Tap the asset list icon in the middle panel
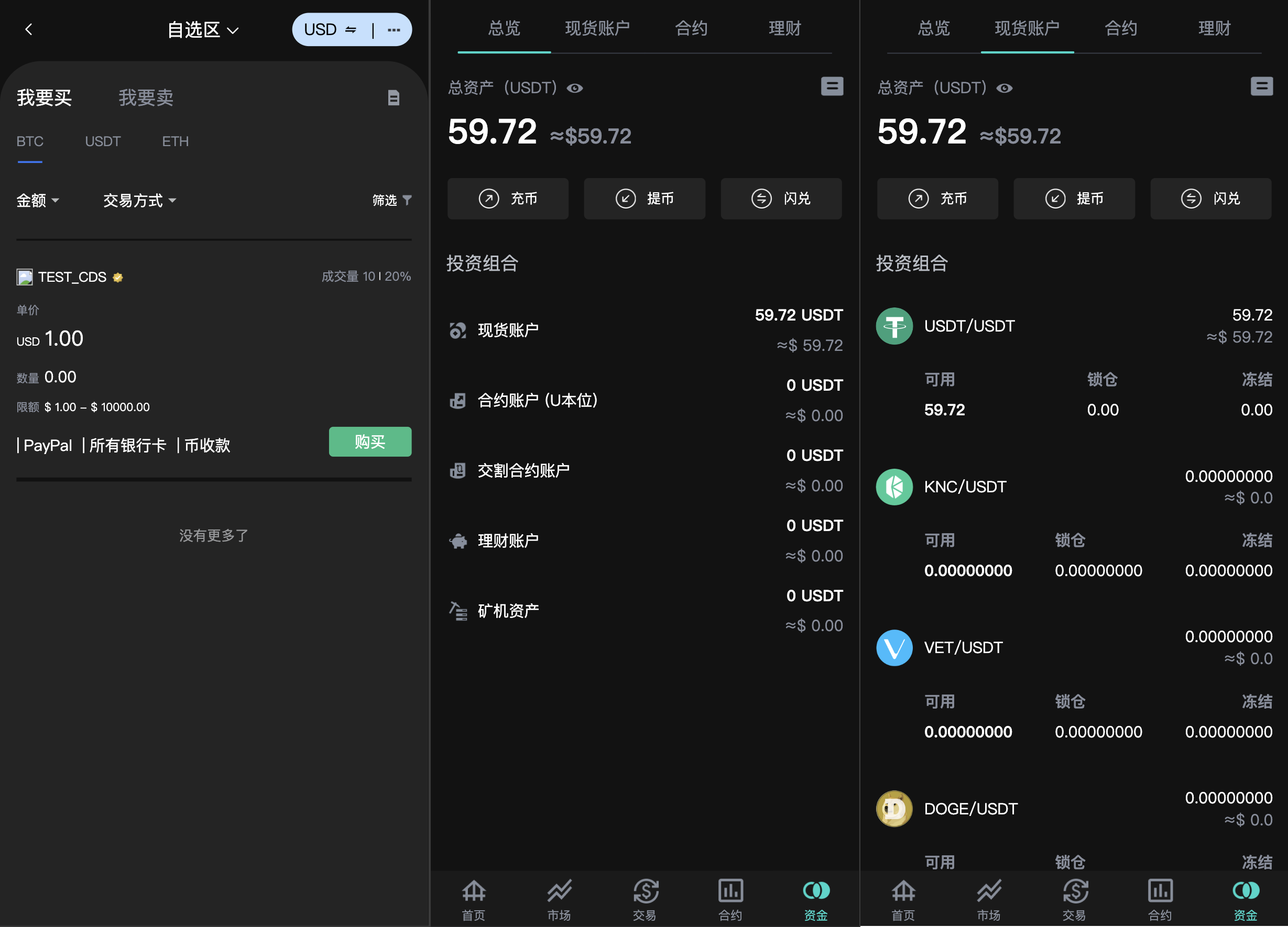 (832, 86)
